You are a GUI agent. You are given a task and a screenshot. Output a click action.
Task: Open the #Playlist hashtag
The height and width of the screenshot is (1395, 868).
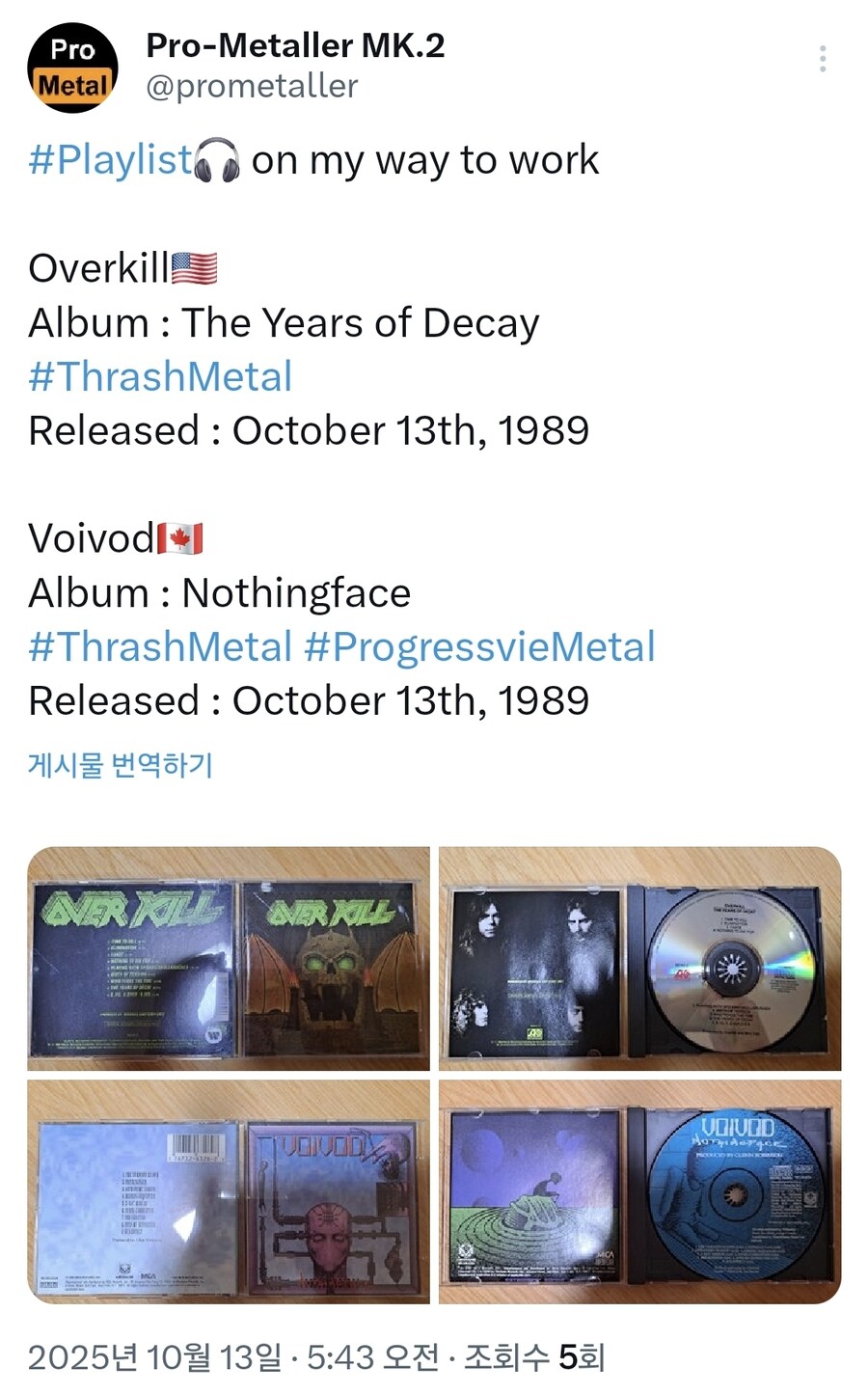(111, 160)
